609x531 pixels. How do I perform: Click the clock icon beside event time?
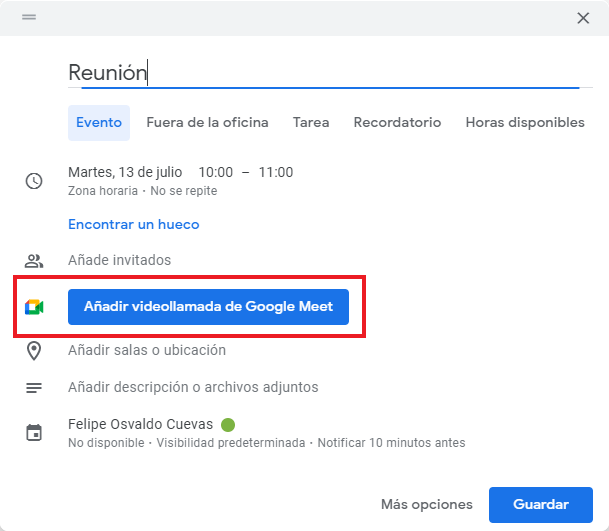(x=34, y=181)
